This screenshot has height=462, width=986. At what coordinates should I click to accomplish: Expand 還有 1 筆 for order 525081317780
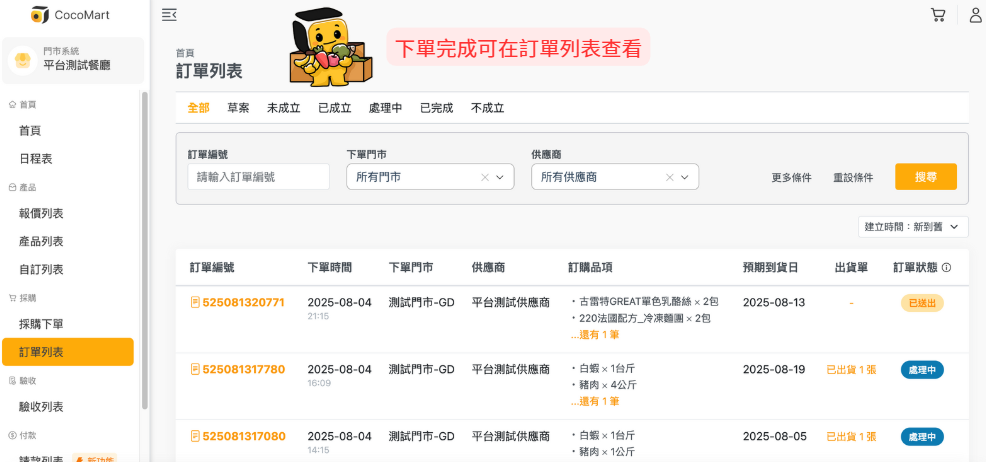pos(595,401)
